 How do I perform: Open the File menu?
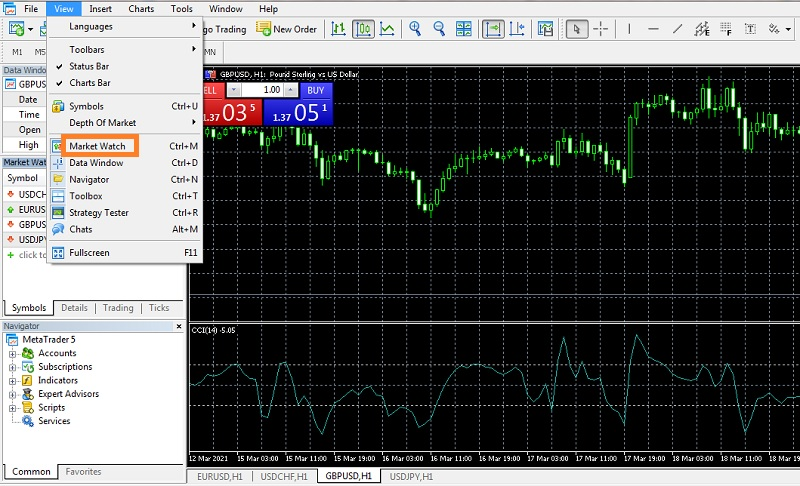point(31,9)
